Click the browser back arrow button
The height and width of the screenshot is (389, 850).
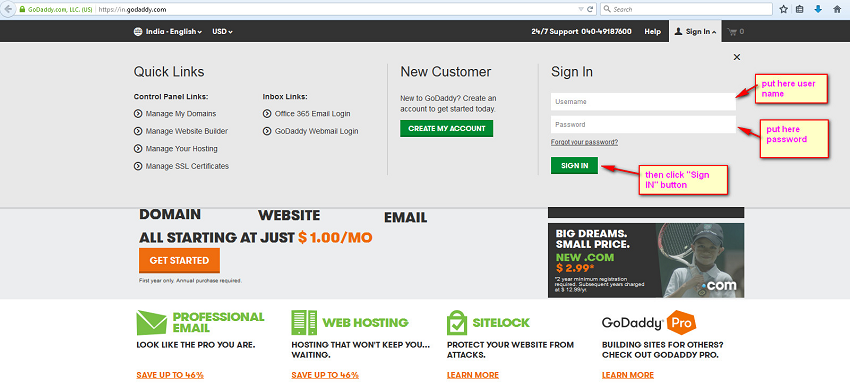8,9
